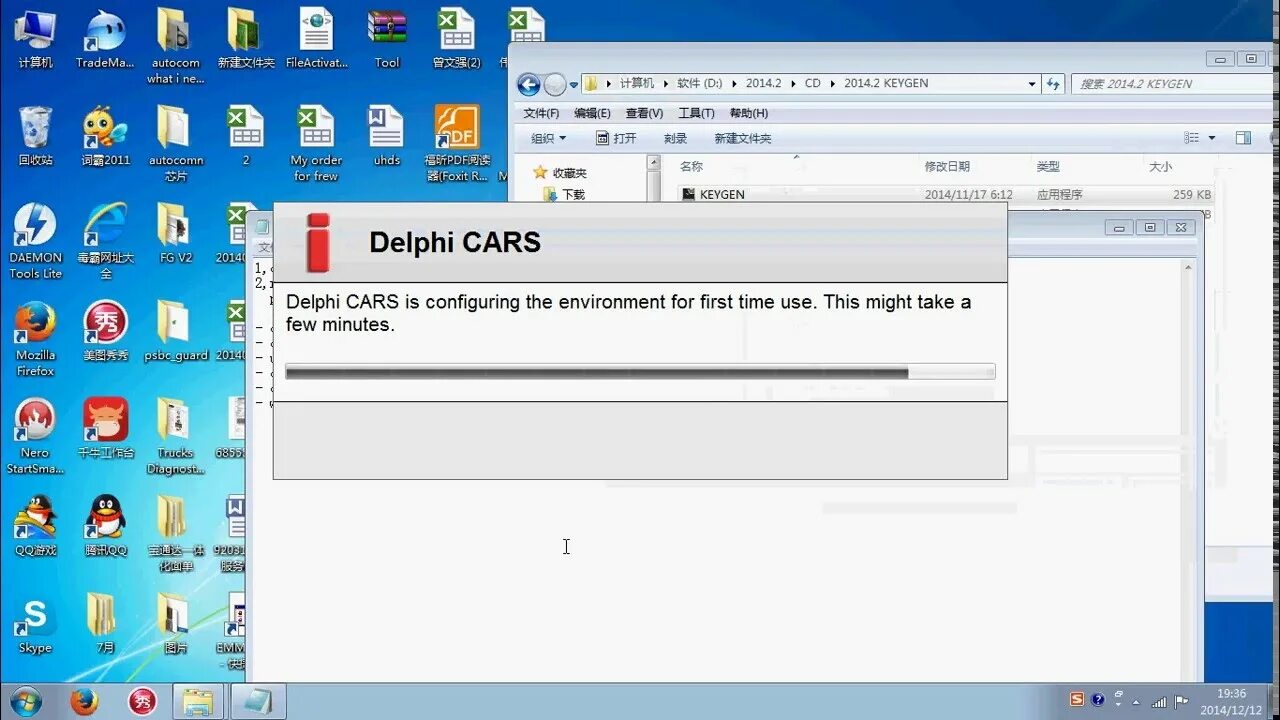Open the 曾文强(2) spreadsheet icon
Viewport: 1280px width, 720px height.
pos(456,40)
